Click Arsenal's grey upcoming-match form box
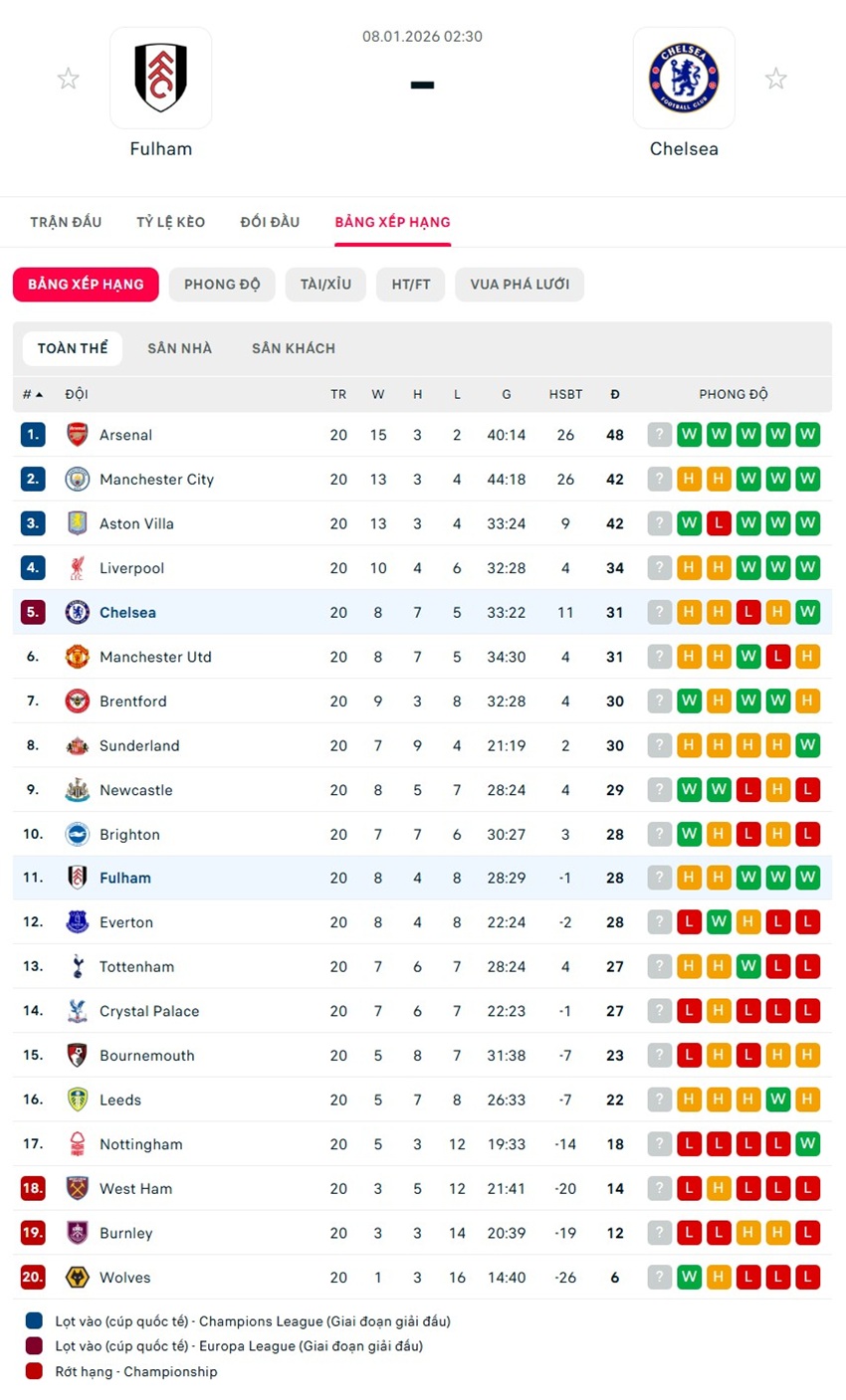 (659, 435)
